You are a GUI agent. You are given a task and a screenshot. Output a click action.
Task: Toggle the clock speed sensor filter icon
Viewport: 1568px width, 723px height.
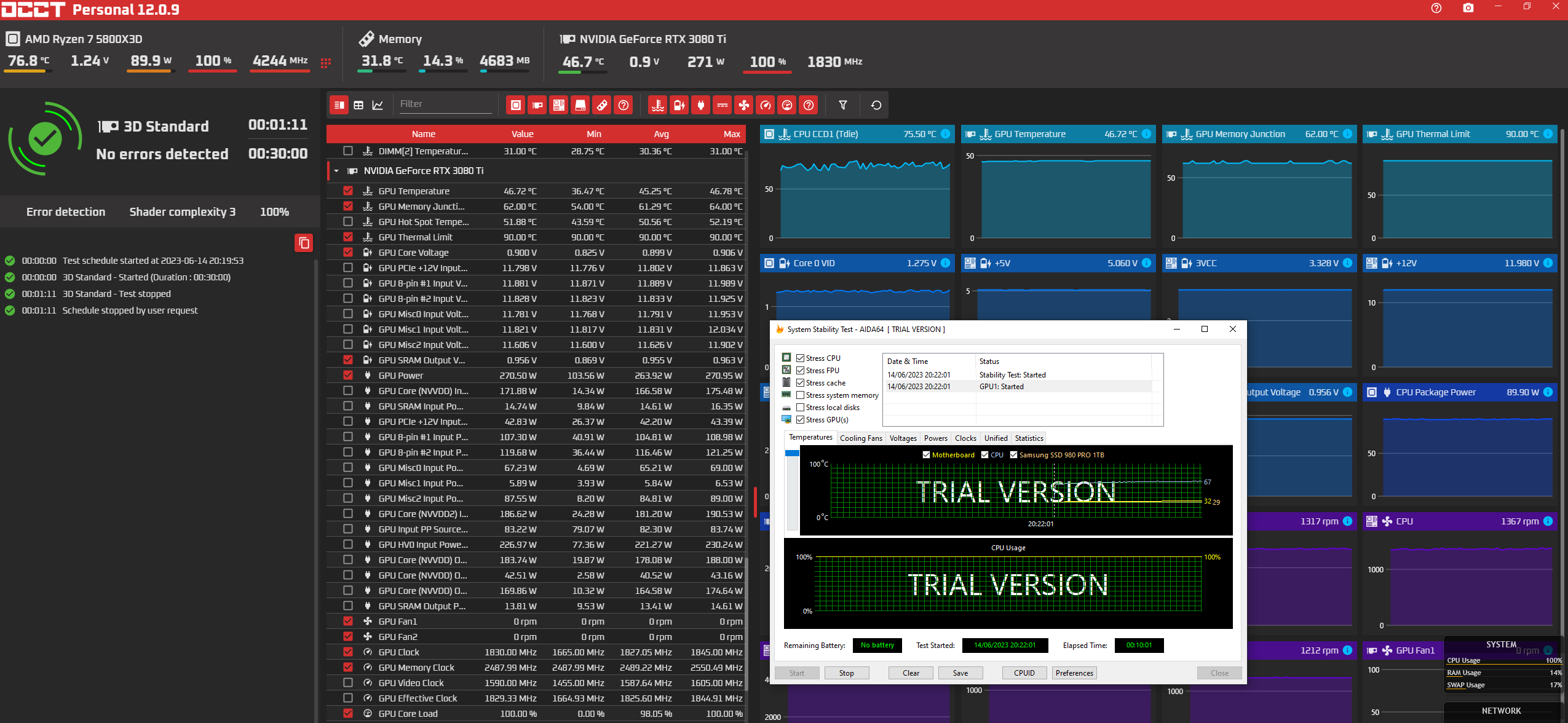(766, 105)
